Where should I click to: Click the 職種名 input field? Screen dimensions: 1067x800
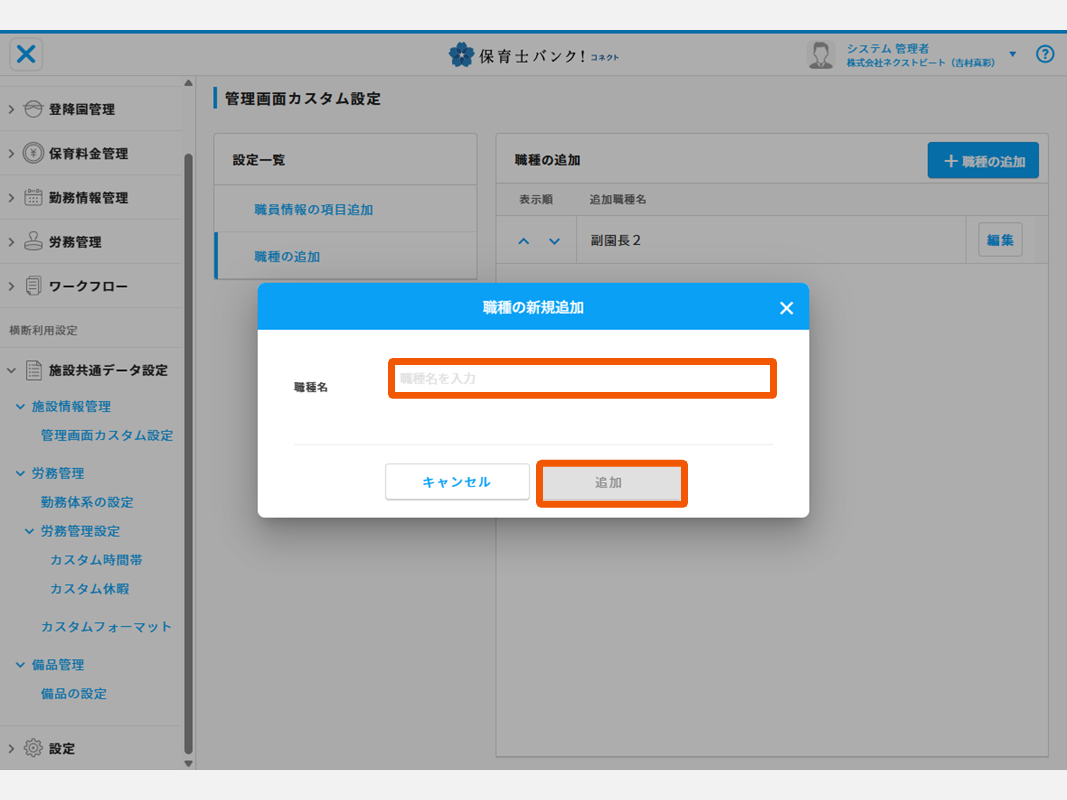click(582, 379)
